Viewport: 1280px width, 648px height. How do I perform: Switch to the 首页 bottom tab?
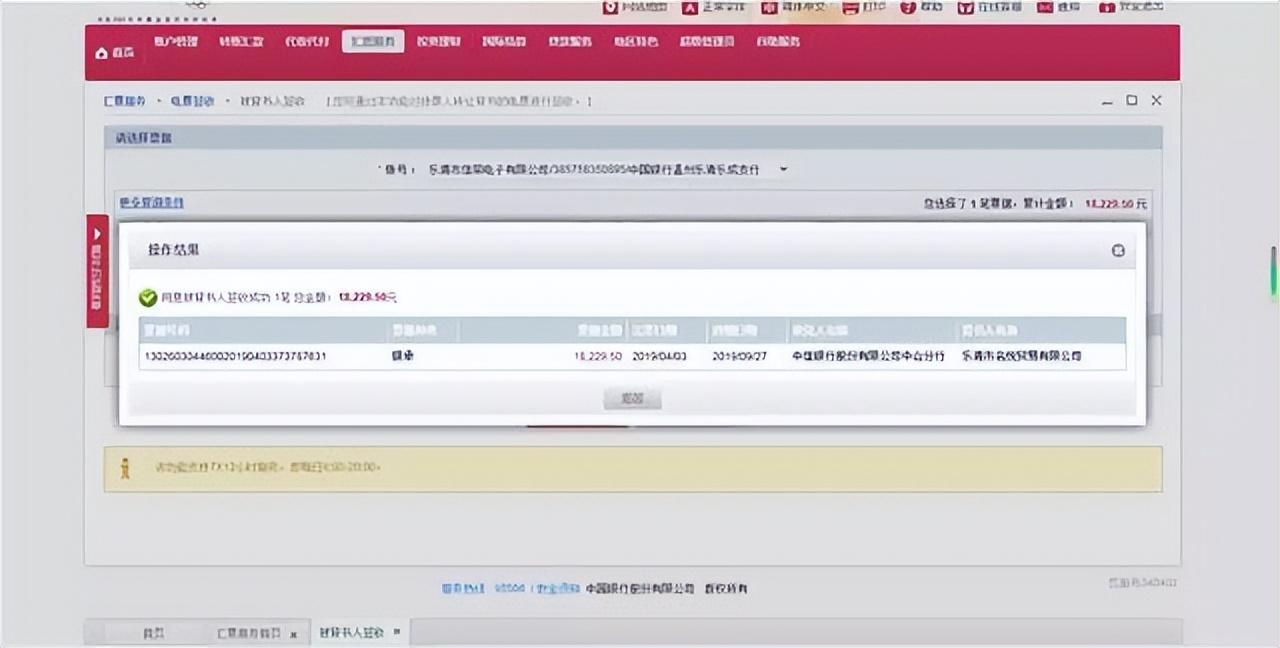(152, 634)
